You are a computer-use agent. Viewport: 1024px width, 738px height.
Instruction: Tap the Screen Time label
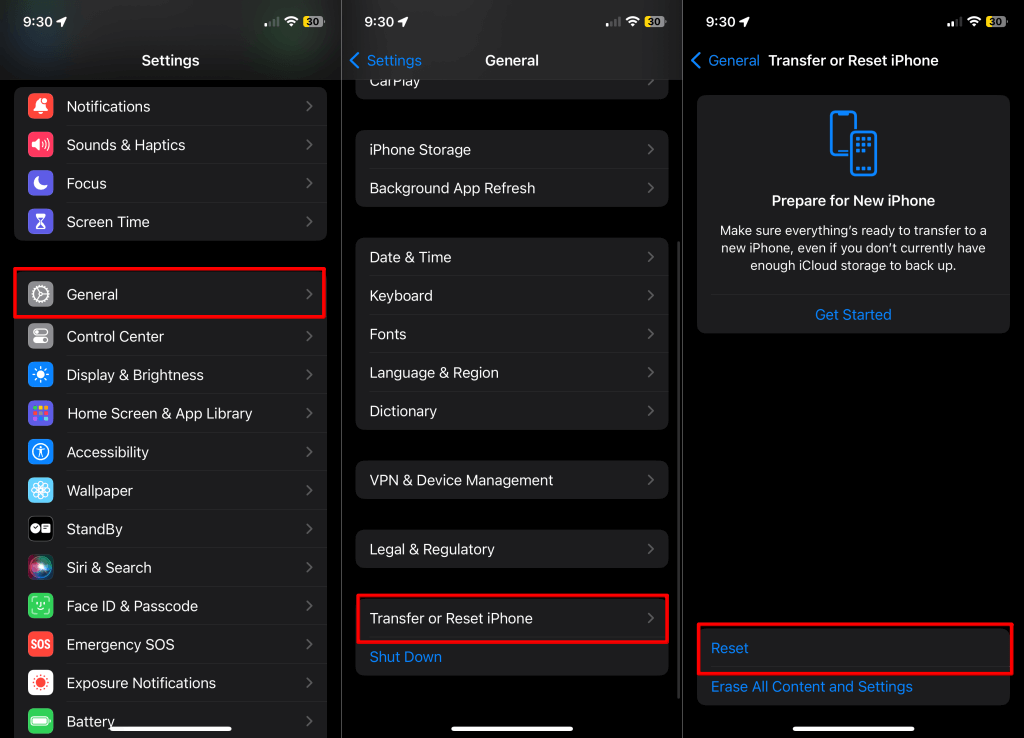[x=108, y=222]
